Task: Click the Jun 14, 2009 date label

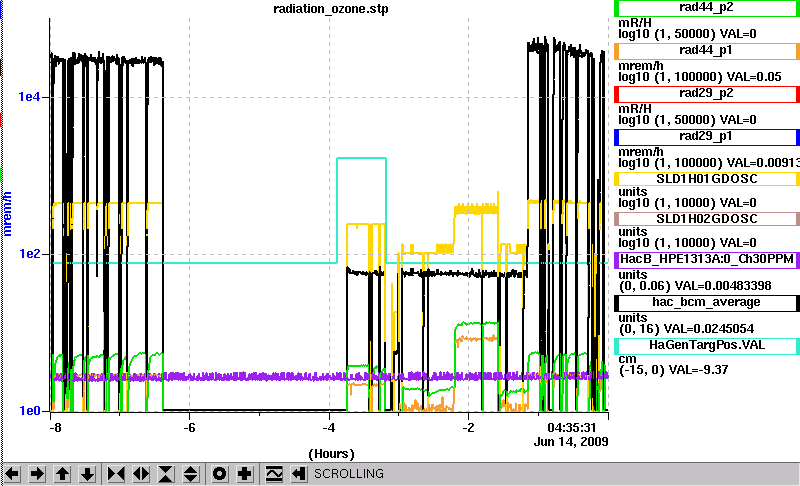Action: tap(571, 442)
